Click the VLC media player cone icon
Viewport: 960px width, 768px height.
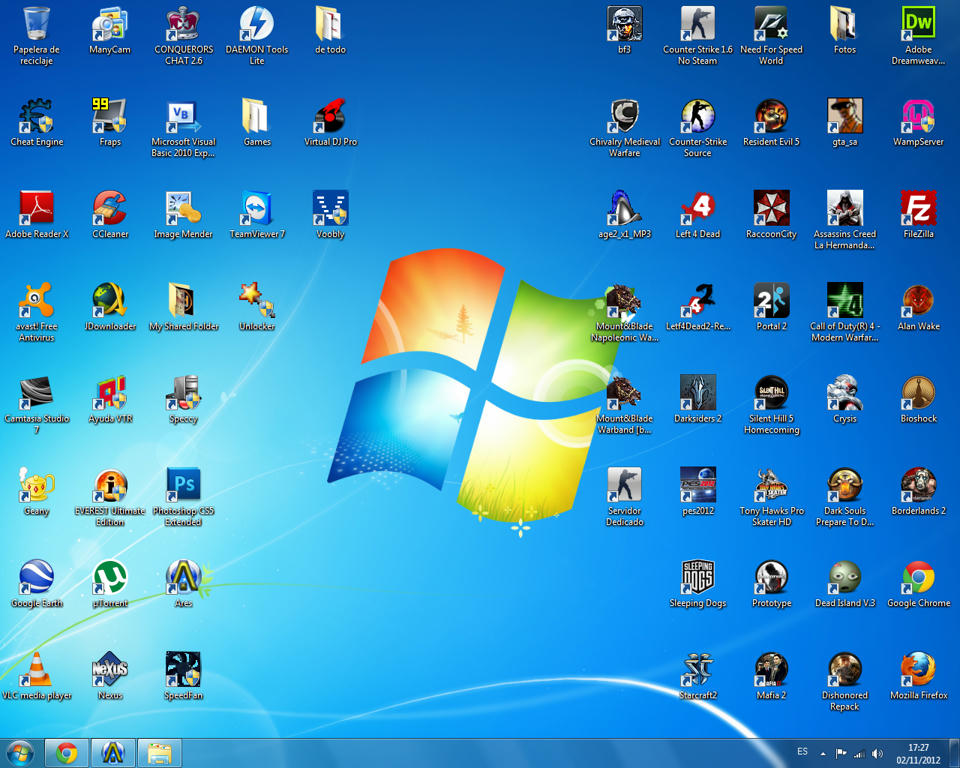click(x=36, y=669)
